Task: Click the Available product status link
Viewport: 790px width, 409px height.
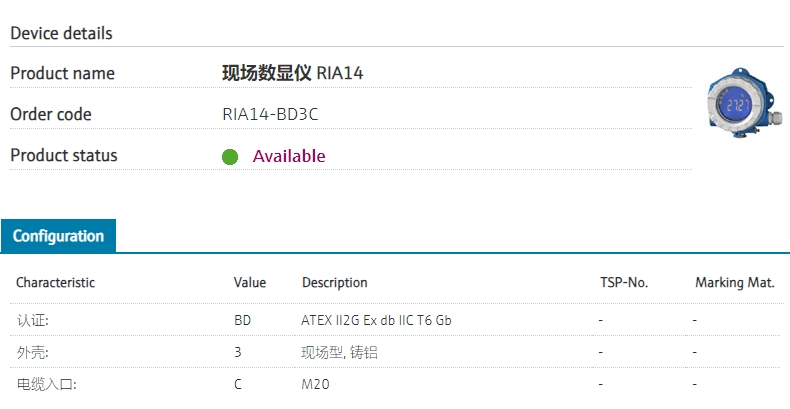Action: pyautogui.click(x=288, y=156)
